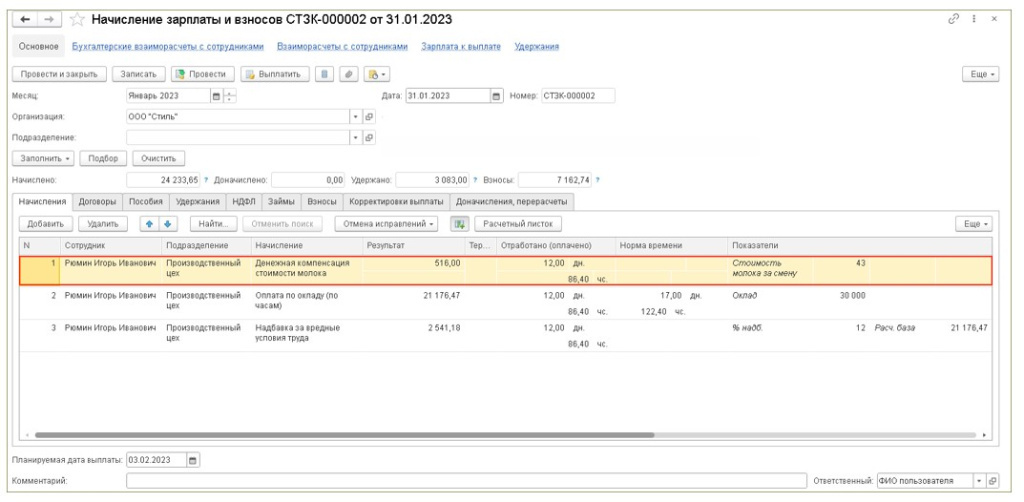Switch to the Пособия tab
This screenshot has height=502, width=1024.
pos(145,202)
